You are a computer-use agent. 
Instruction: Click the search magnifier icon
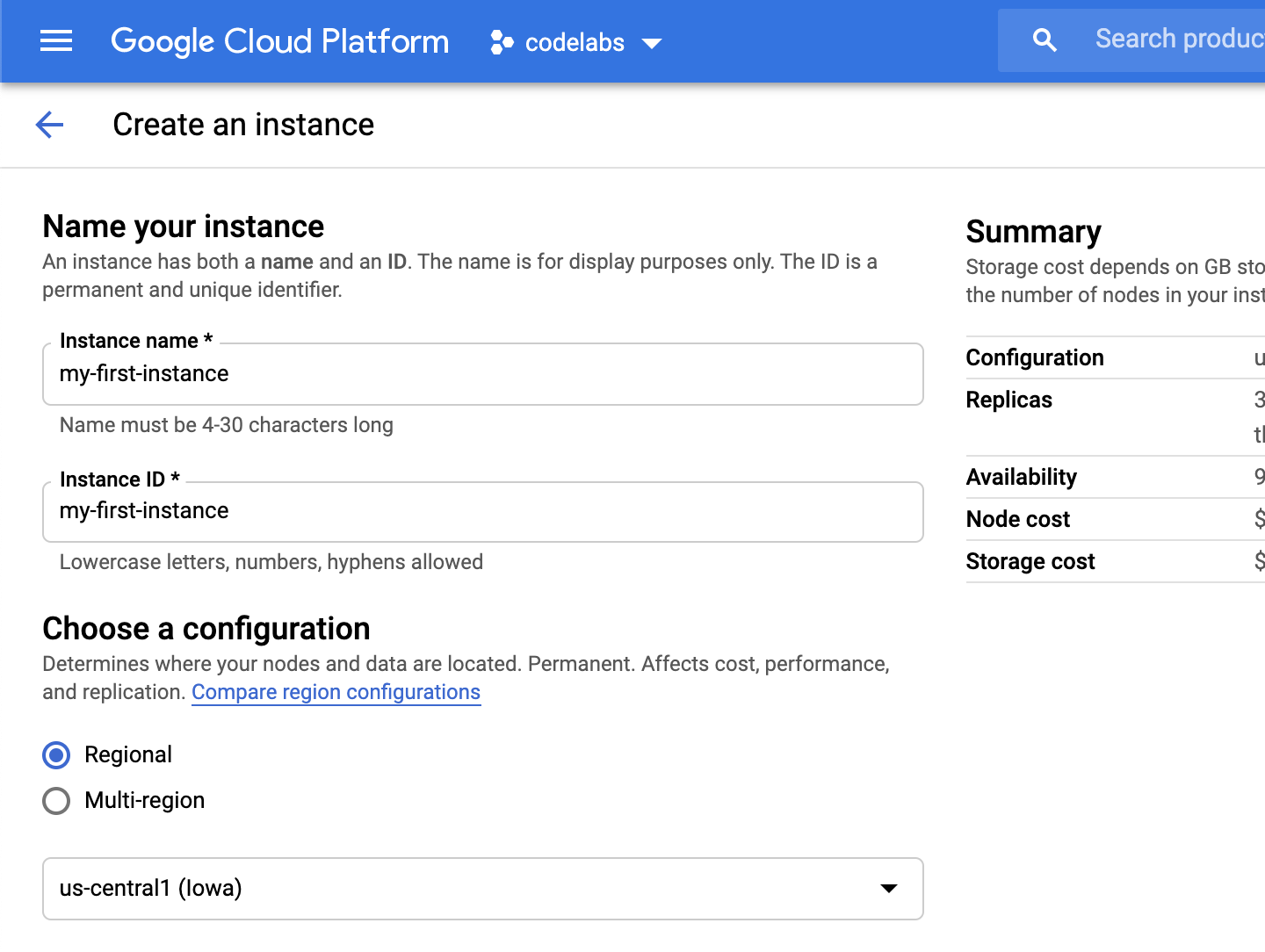(x=1045, y=40)
